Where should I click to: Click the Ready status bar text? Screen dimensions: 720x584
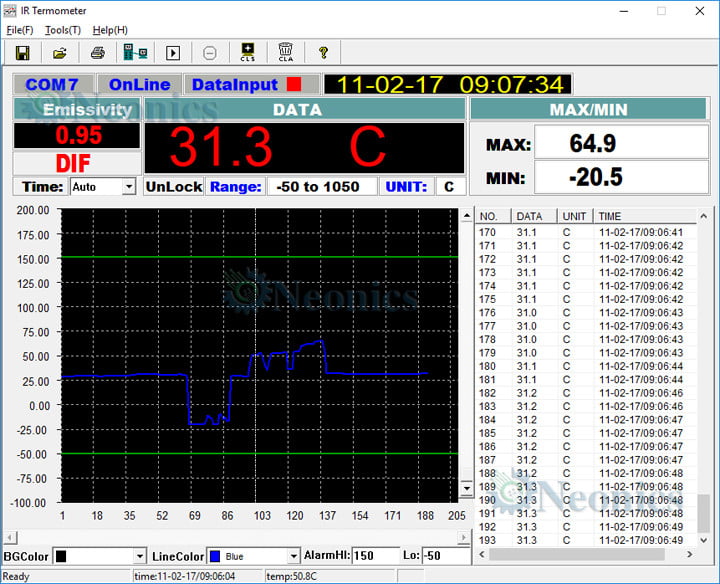pos(16,576)
